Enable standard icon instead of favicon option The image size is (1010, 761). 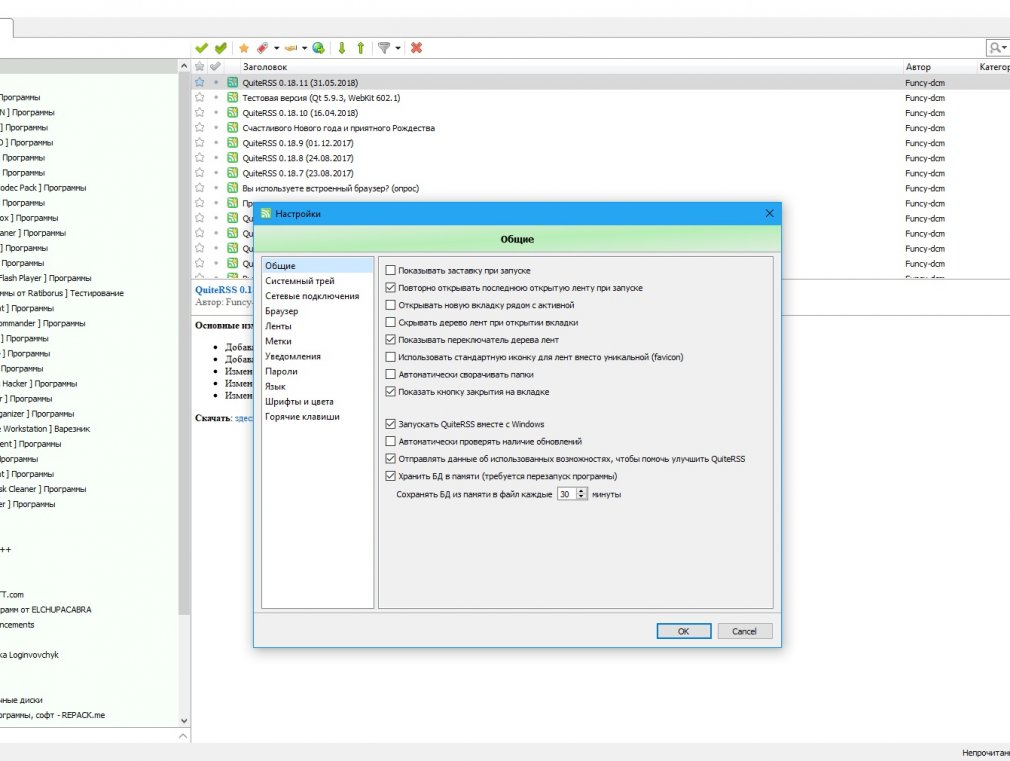click(x=390, y=357)
